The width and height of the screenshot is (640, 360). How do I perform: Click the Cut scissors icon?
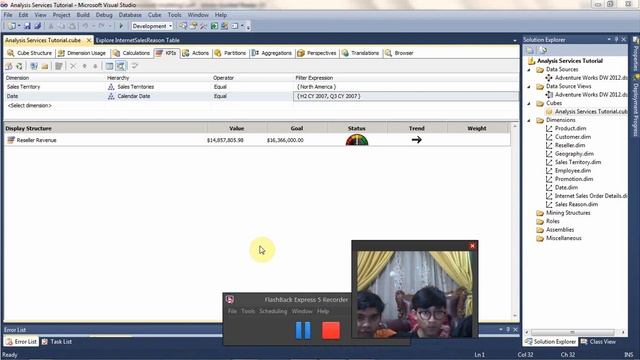pyautogui.click(x=51, y=26)
